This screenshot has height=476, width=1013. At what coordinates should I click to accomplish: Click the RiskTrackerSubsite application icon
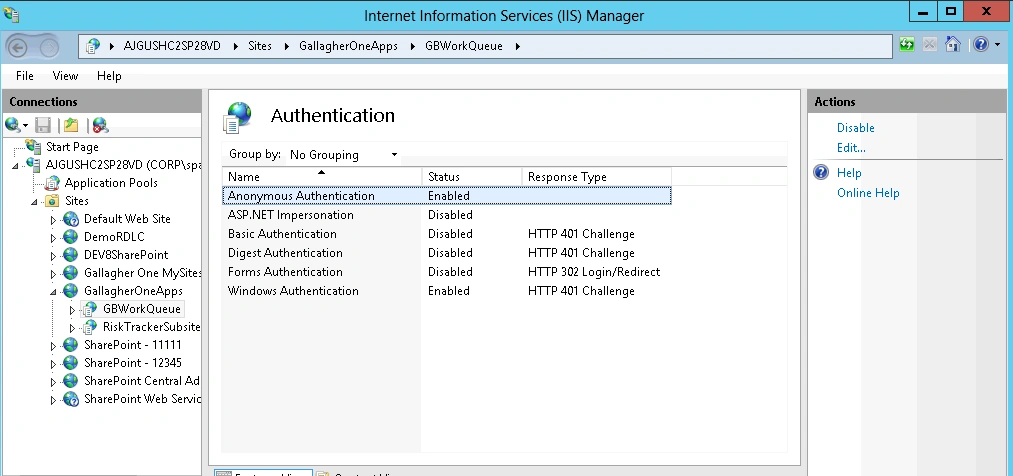(x=90, y=327)
